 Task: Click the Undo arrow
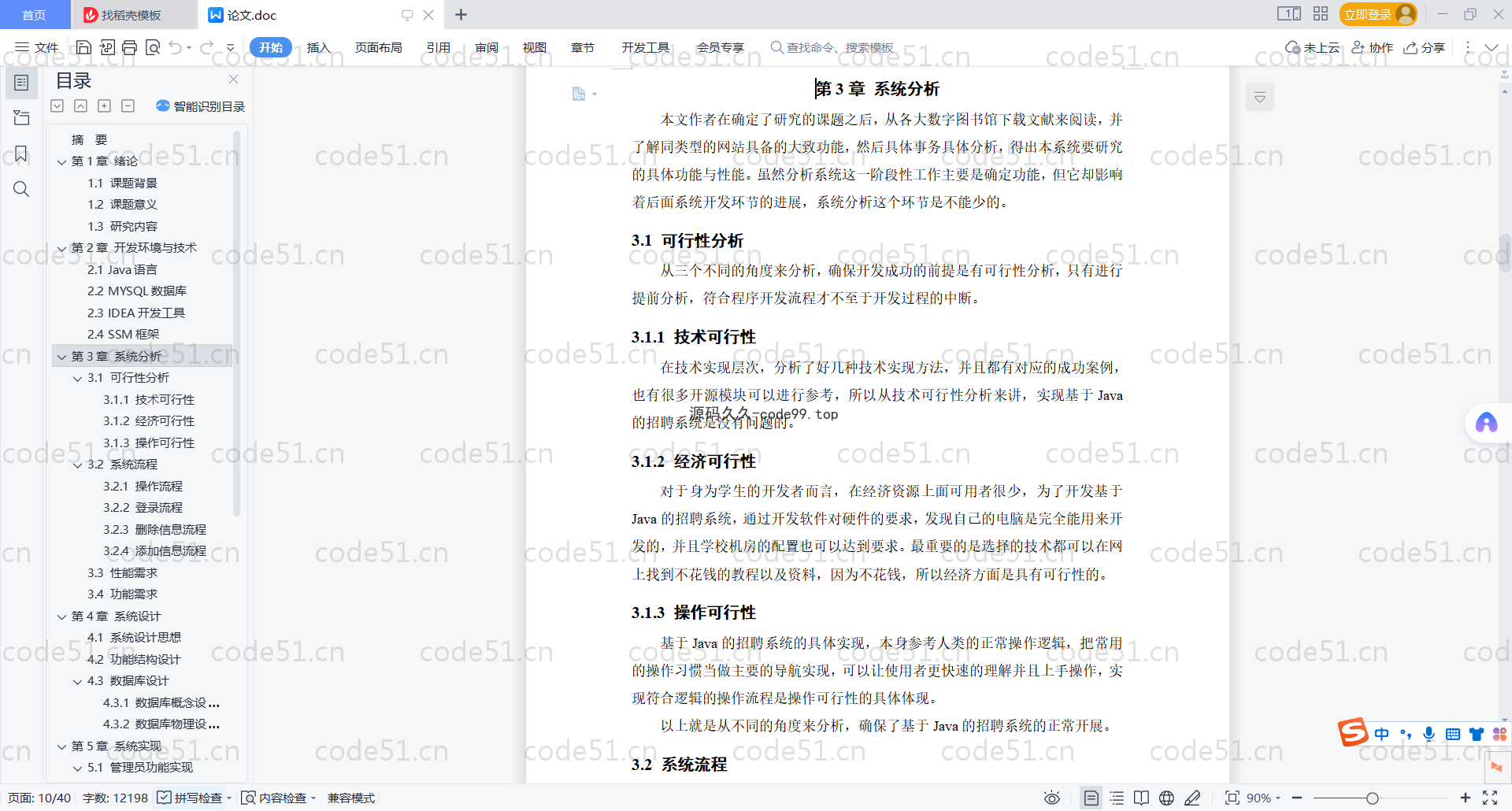(x=175, y=47)
